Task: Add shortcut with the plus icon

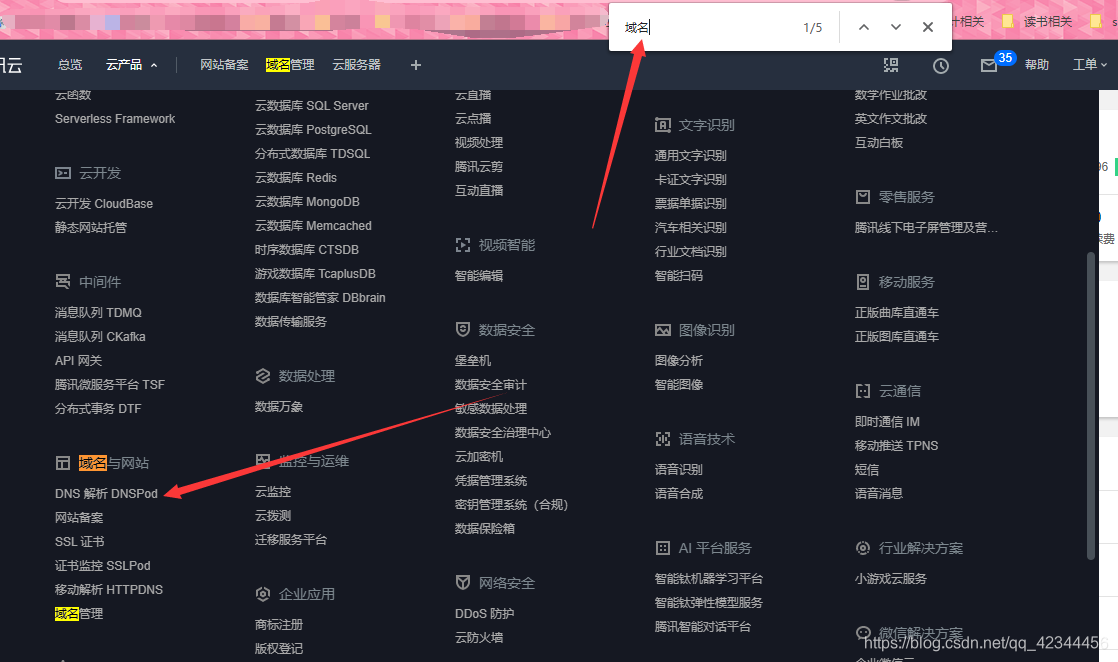Action: (x=416, y=65)
